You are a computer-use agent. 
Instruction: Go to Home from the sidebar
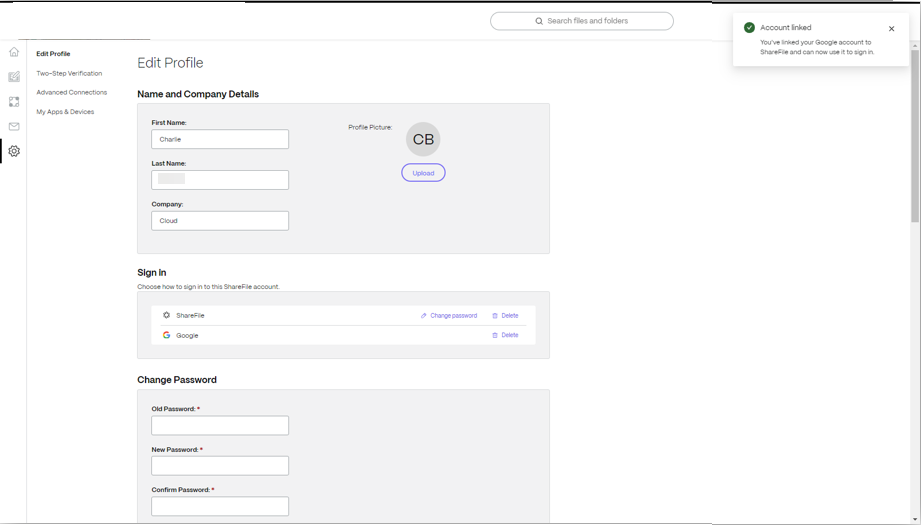14,52
